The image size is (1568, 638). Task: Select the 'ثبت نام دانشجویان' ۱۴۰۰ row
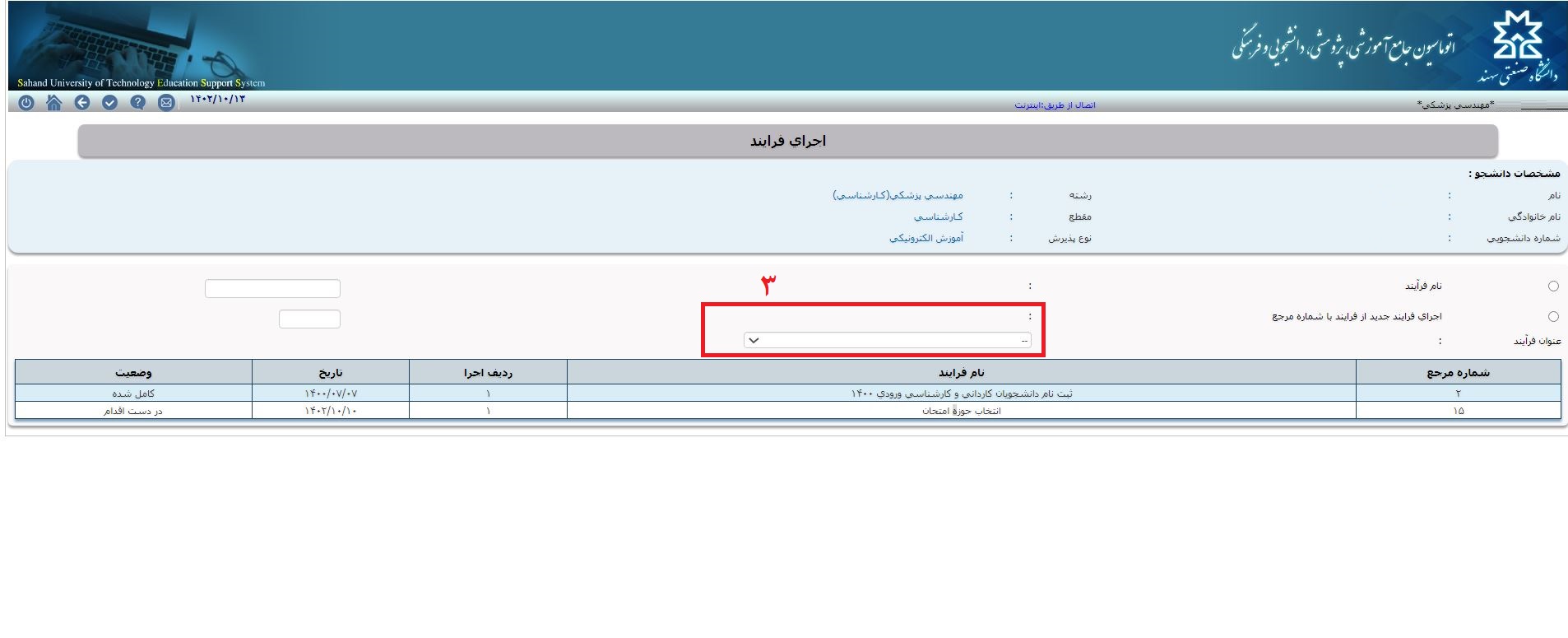tap(961, 394)
